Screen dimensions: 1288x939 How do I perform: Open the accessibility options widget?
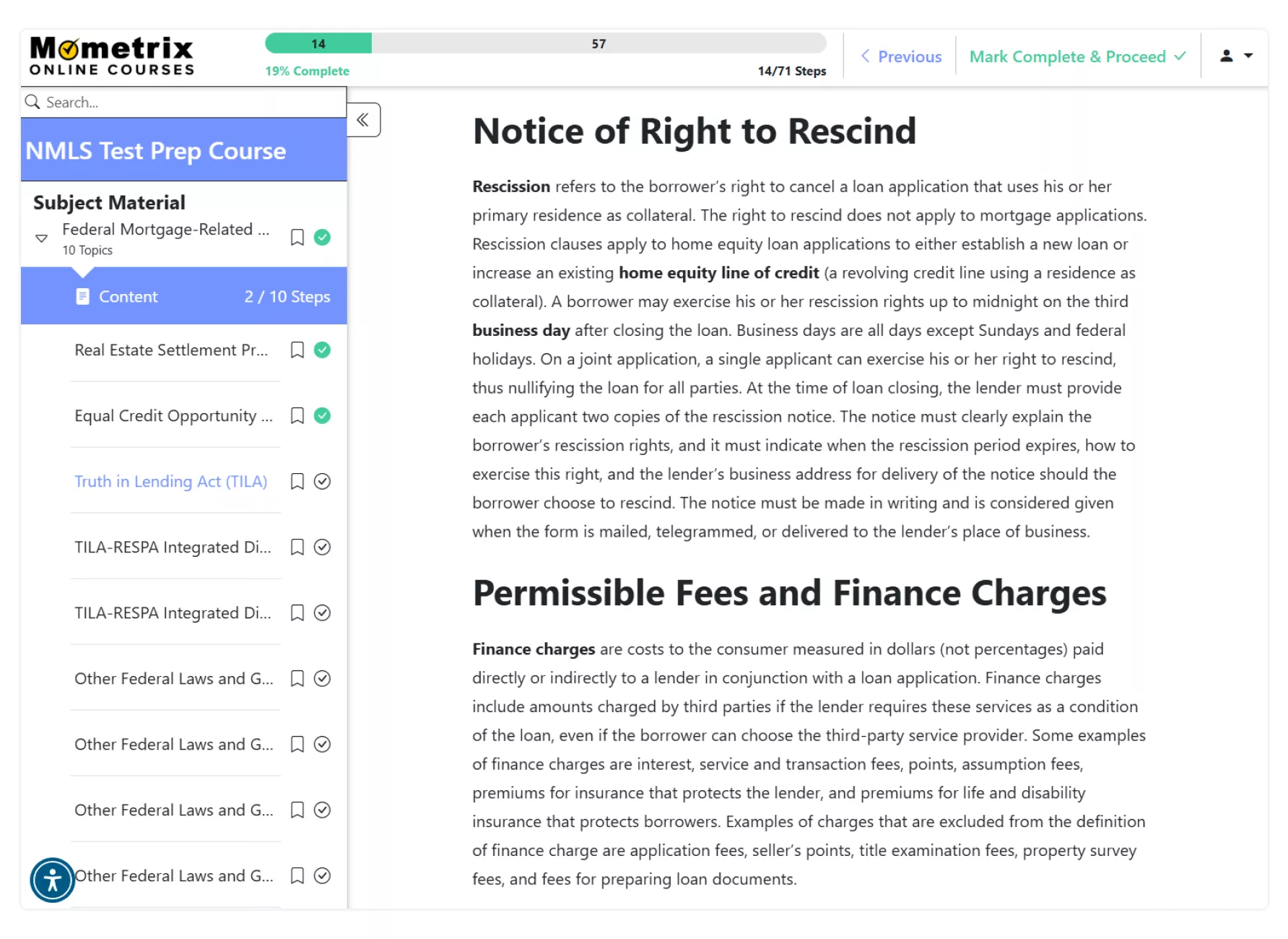click(x=53, y=880)
